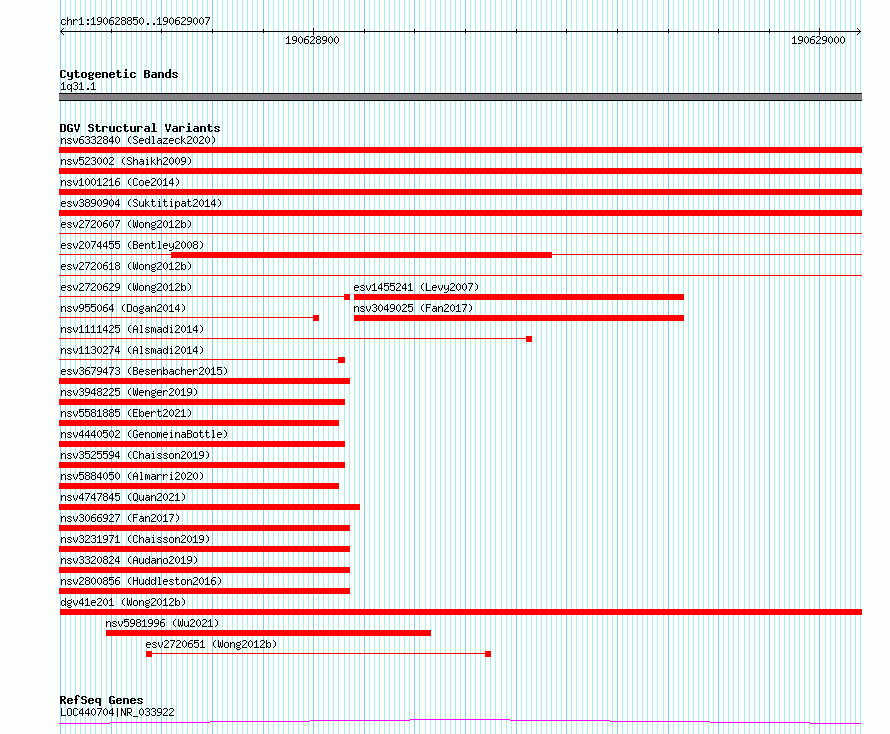Viewport: 890px width, 734px height.
Task: Click the right end square of nsv1111425
Action: [529, 339]
